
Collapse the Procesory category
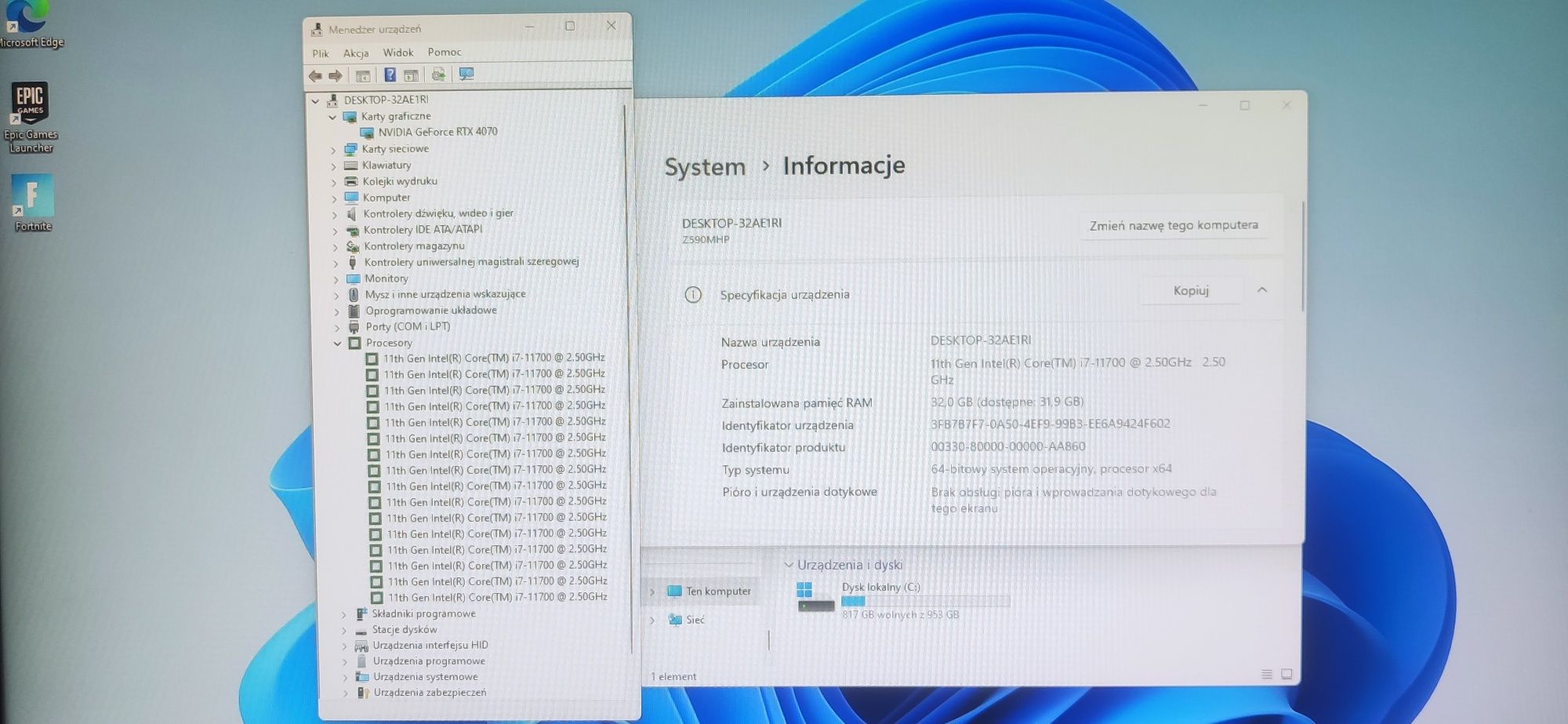(338, 344)
